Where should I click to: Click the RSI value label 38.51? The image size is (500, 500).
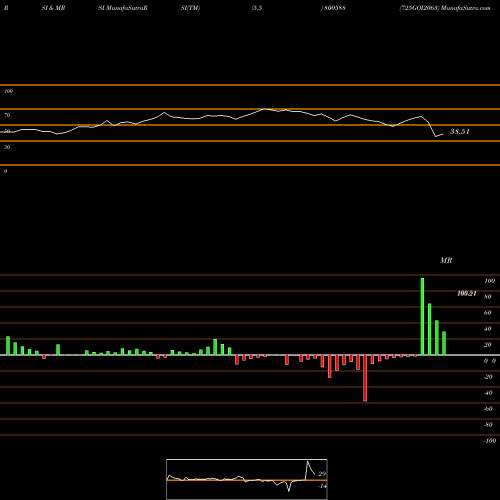[460, 131]
